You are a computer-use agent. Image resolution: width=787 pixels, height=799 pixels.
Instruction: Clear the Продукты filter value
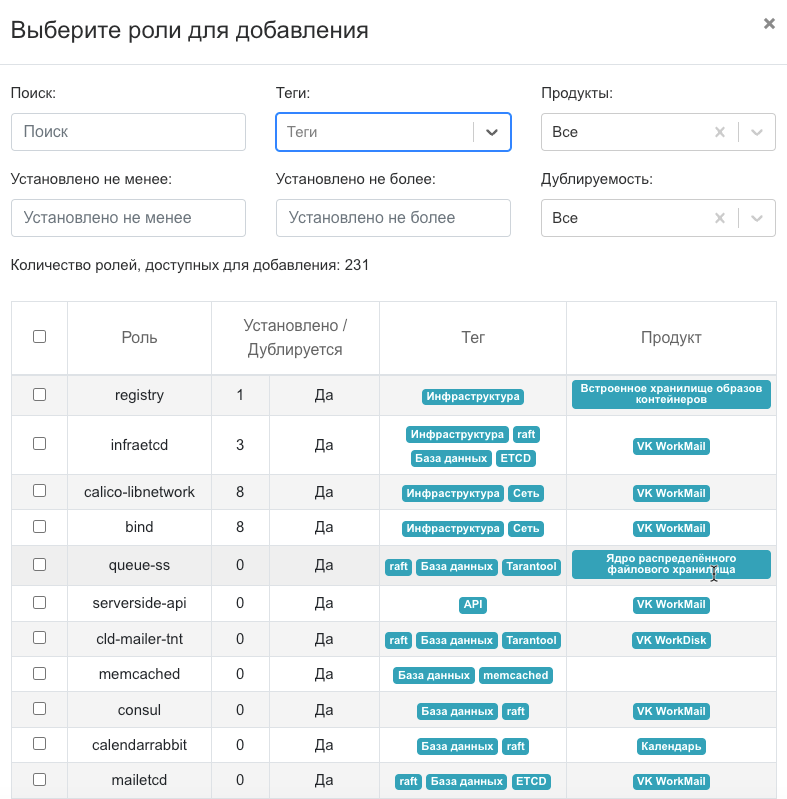(x=719, y=132)
